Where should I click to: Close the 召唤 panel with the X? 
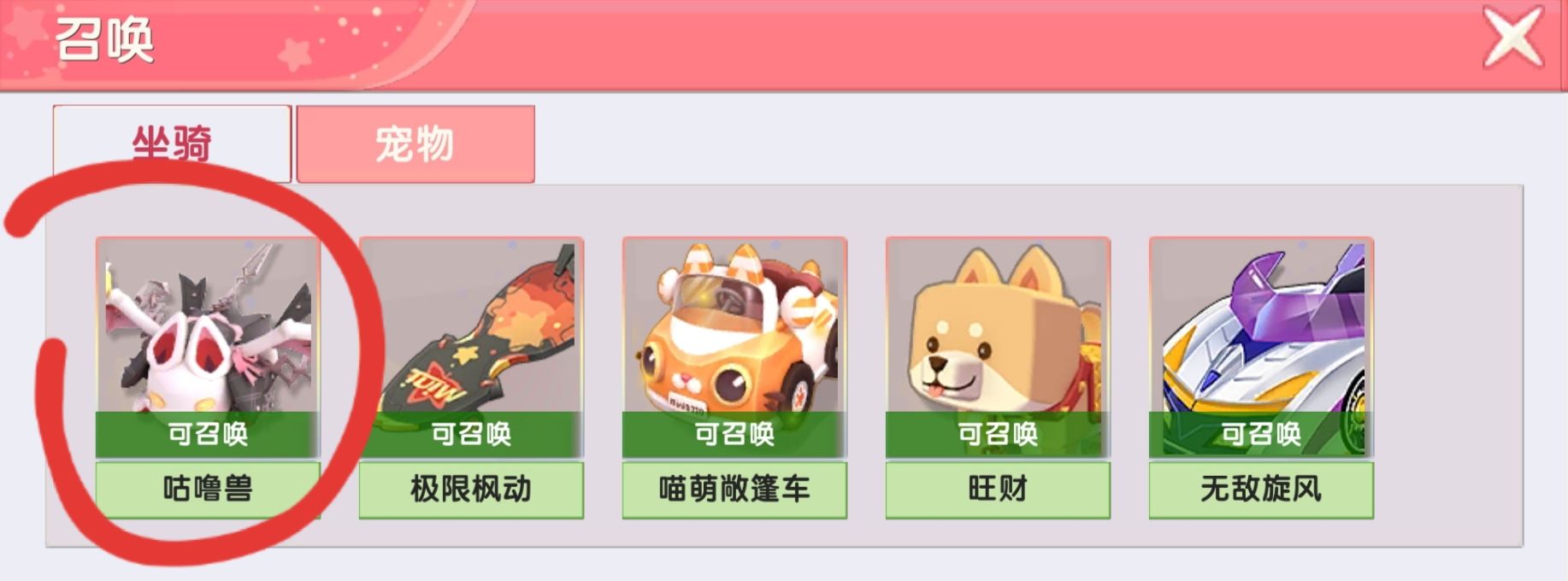[1513, 36]
